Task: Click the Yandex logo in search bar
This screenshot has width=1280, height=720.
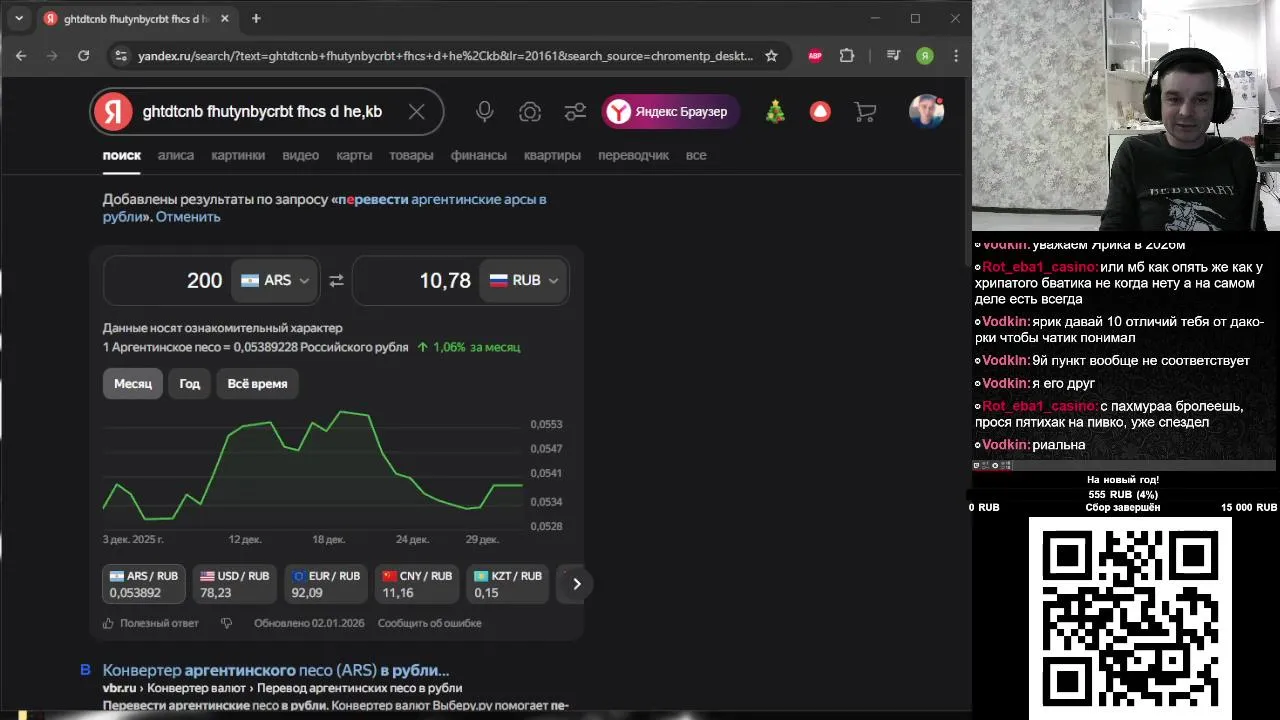Action: pyautogui.click(x=113, y=112)
